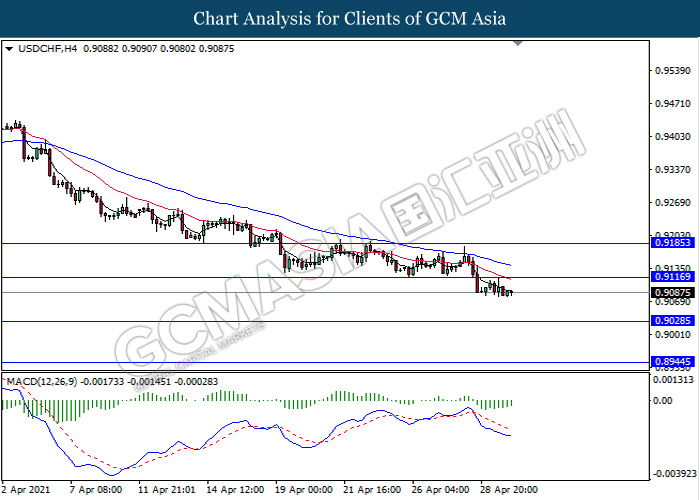Click the 0.90285 support level label
Screen dimensions: 700x500
673,321
